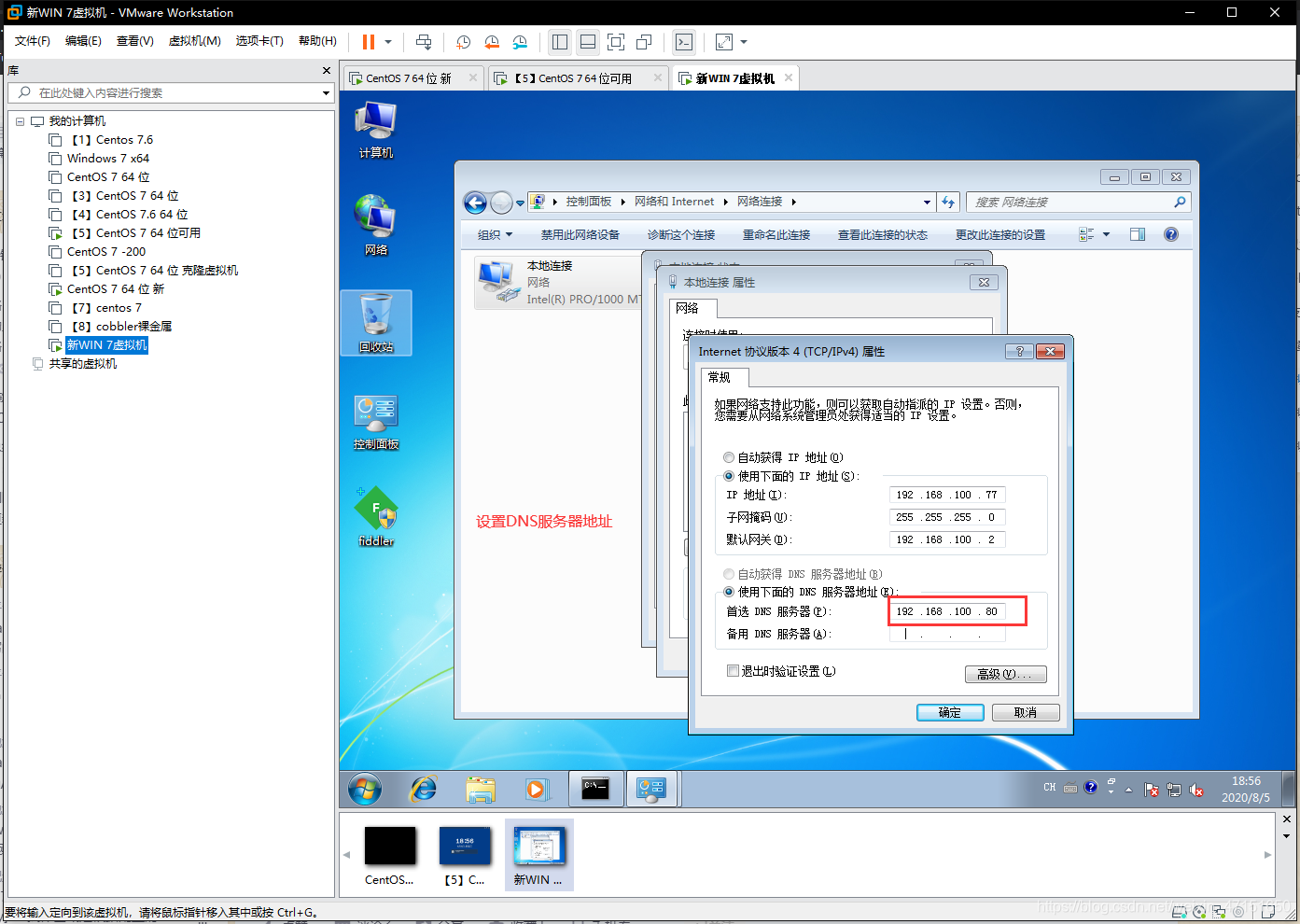
Task: Click the Action Center flag tray icon
Action: point(1152,790)
